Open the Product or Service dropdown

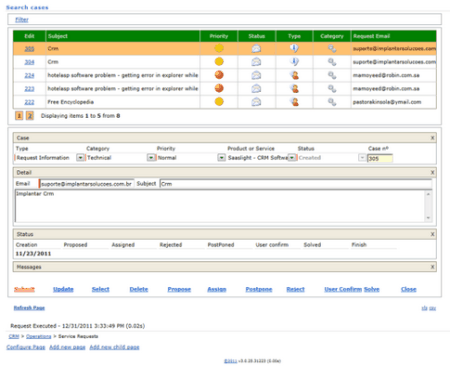tap(292, 158)
